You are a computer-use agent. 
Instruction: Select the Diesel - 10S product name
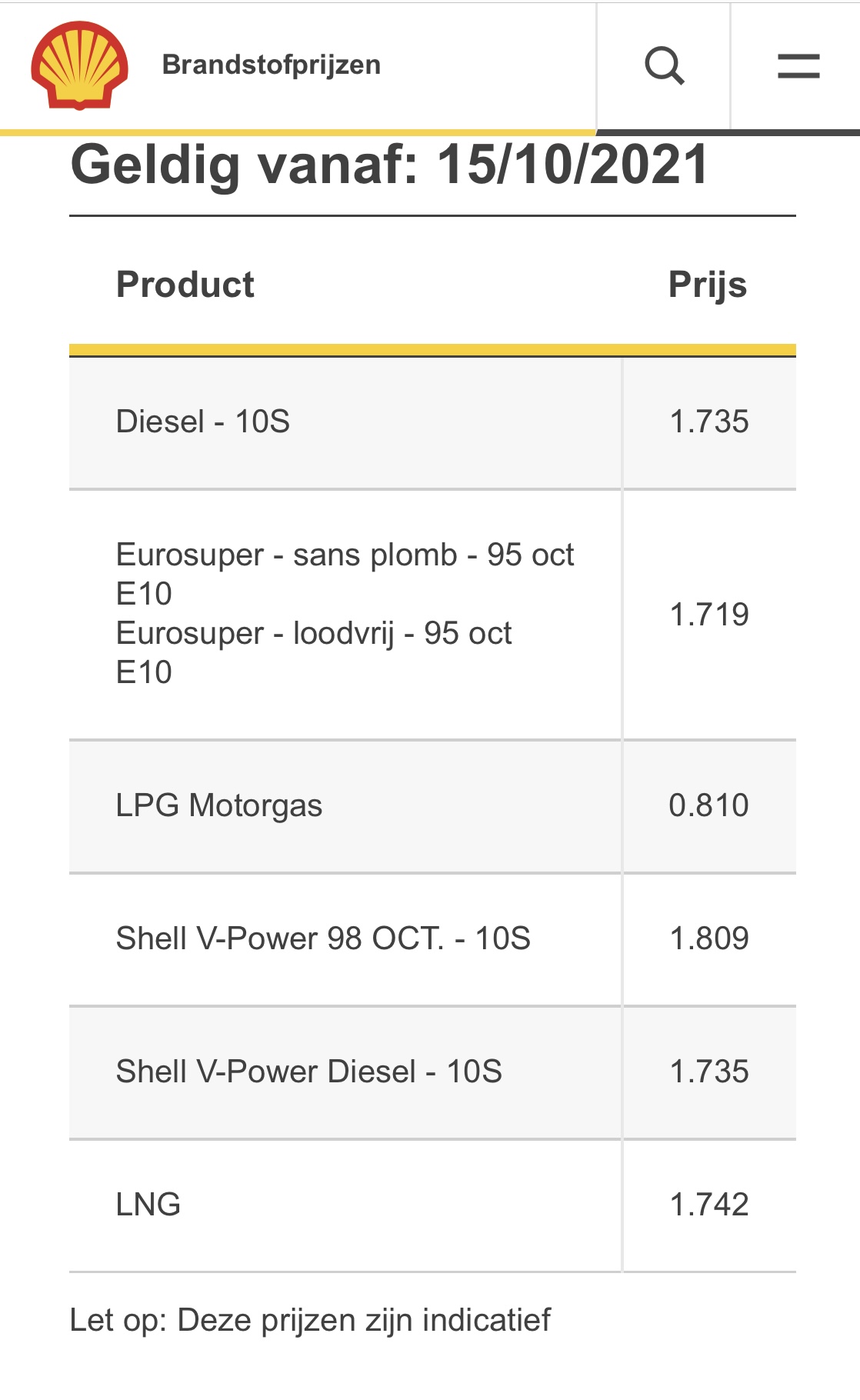pyautogui.click(x=202, y=422)
